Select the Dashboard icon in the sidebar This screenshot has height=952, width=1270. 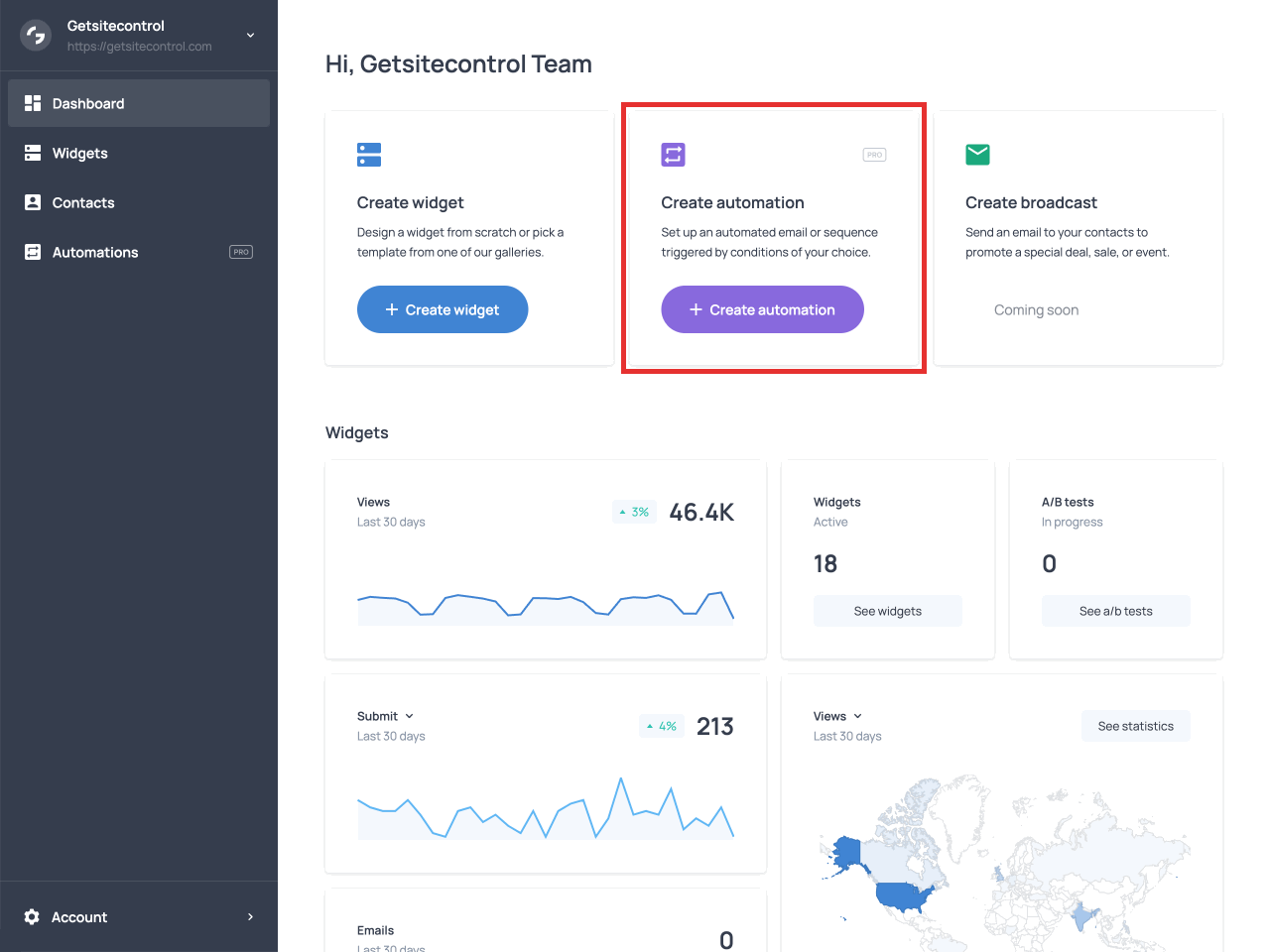(x=33, y=102)
